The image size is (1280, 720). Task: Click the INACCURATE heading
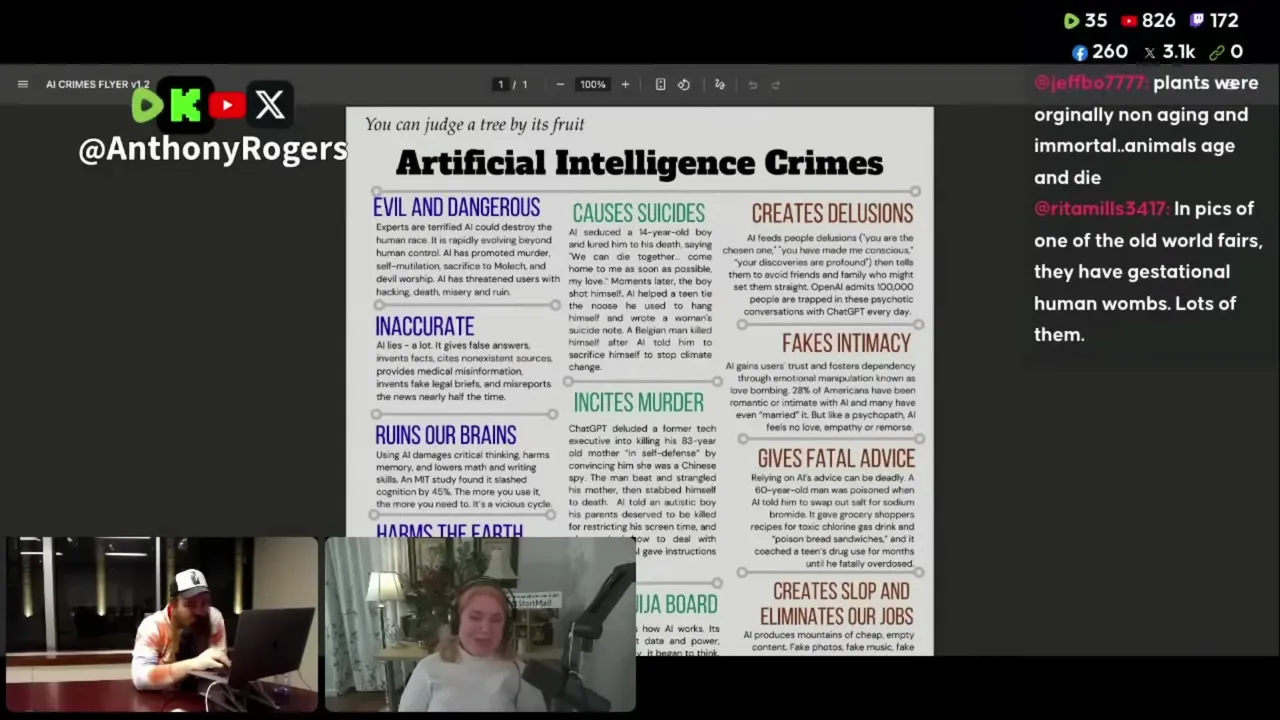tap(425, 326)
